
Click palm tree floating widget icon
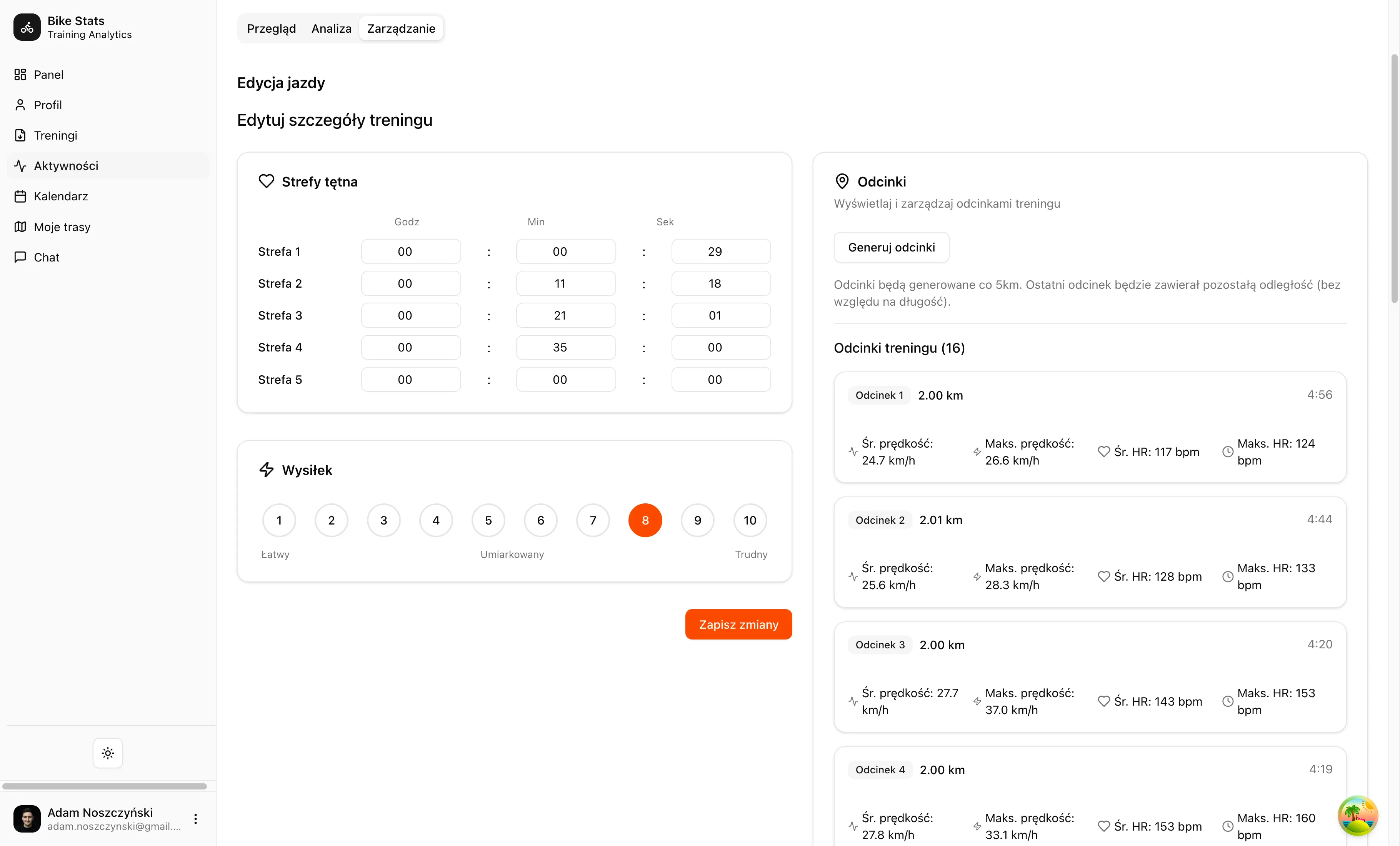[x=1357, y=816]
